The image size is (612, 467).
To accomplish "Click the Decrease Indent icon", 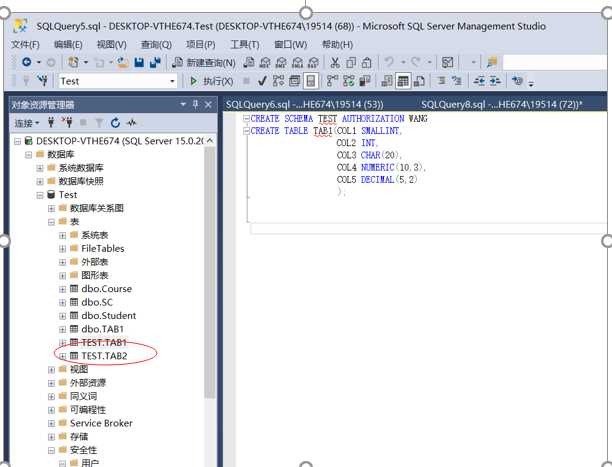I will [x=479, y=81].
